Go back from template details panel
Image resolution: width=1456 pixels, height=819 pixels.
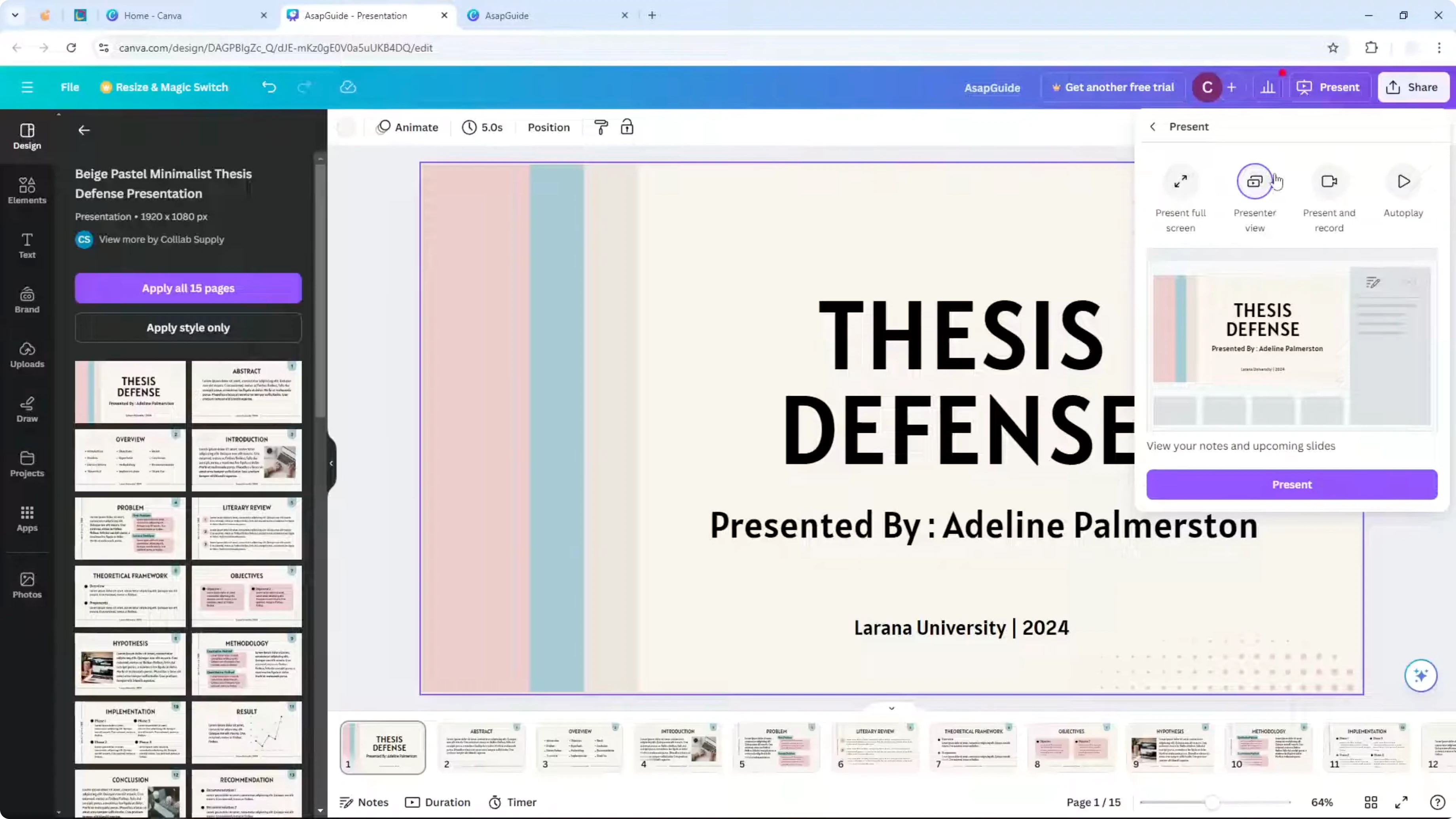point(83,131)
